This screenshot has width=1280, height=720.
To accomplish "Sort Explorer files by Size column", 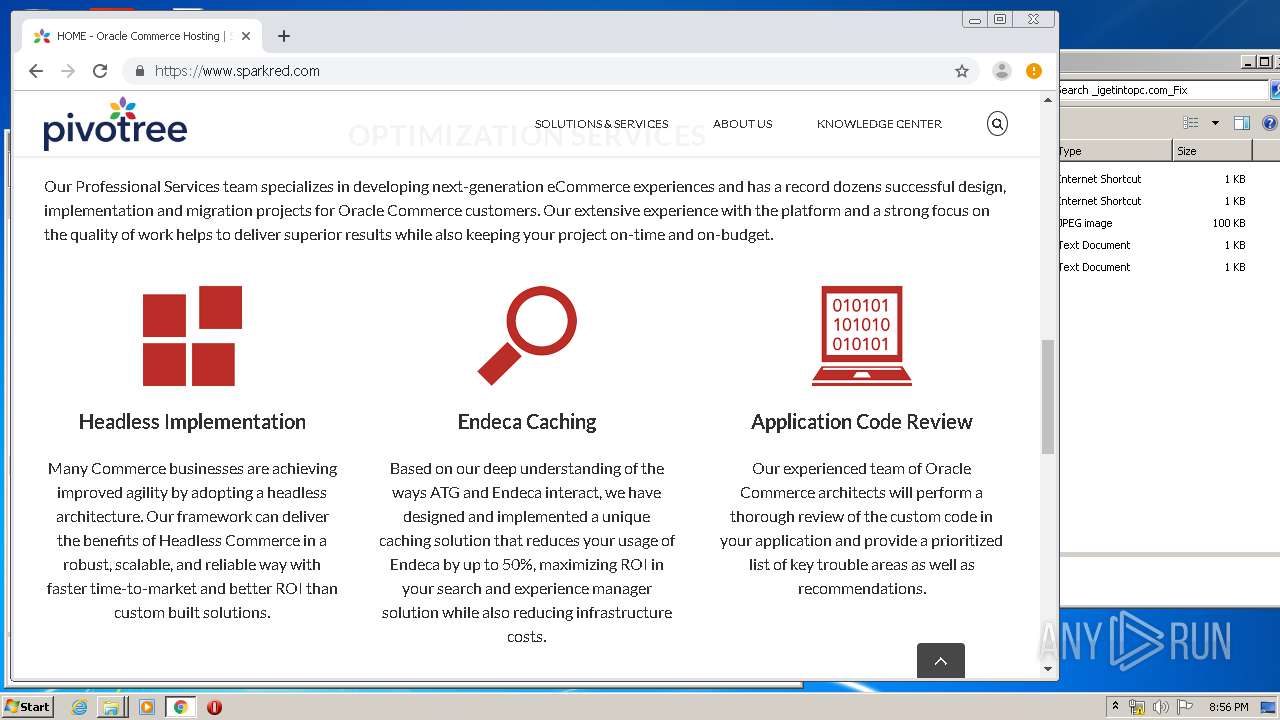I will tap(1212, 151).
